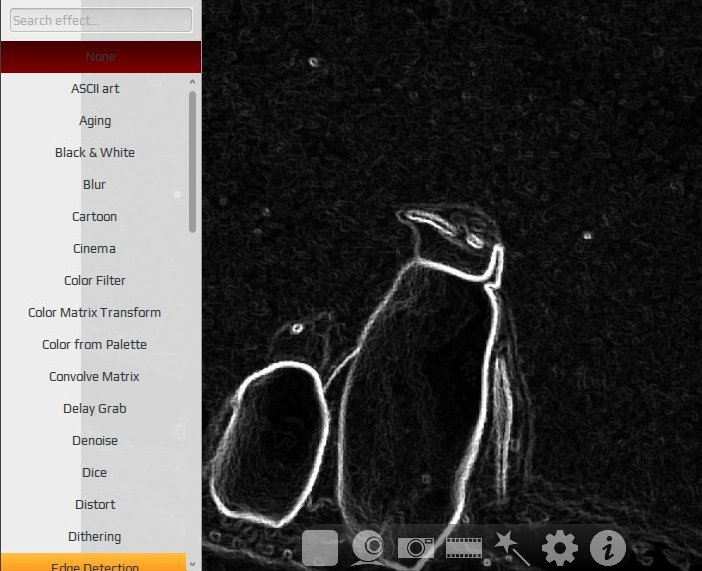702x571 pixels.
Task: Open webcam device selection icon
Action: click(x=368, y=547)
